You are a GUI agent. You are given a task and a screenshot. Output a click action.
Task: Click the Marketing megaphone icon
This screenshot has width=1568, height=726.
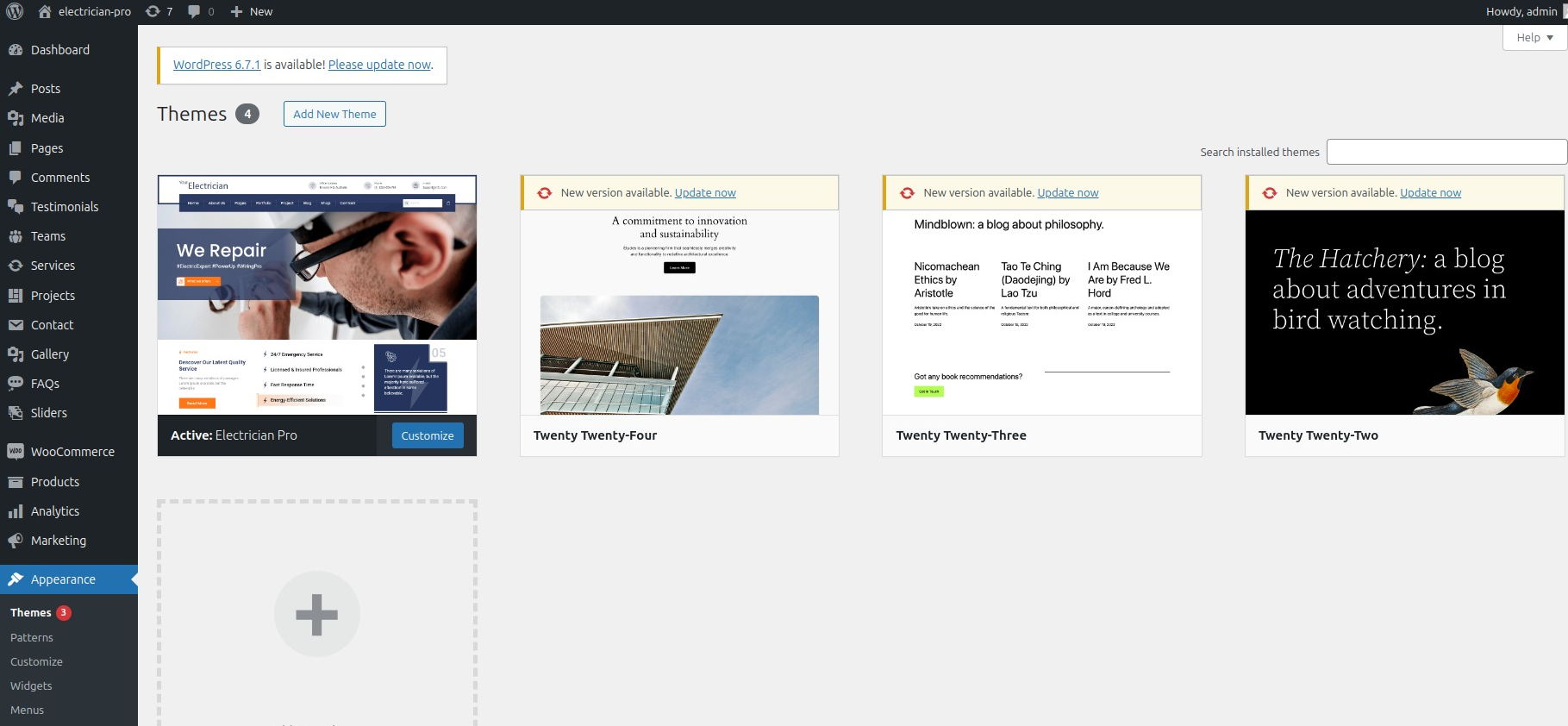pyautogui.click(x=16, y=541)
